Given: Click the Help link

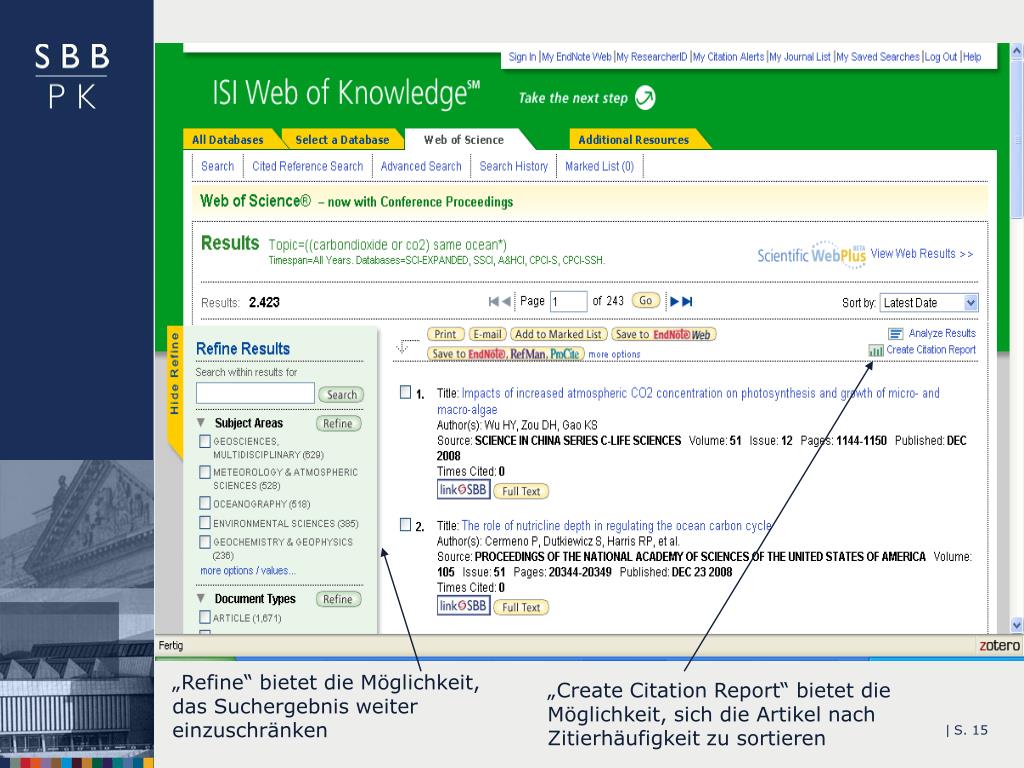Looking at the screenshot, I should pos(972,57).
